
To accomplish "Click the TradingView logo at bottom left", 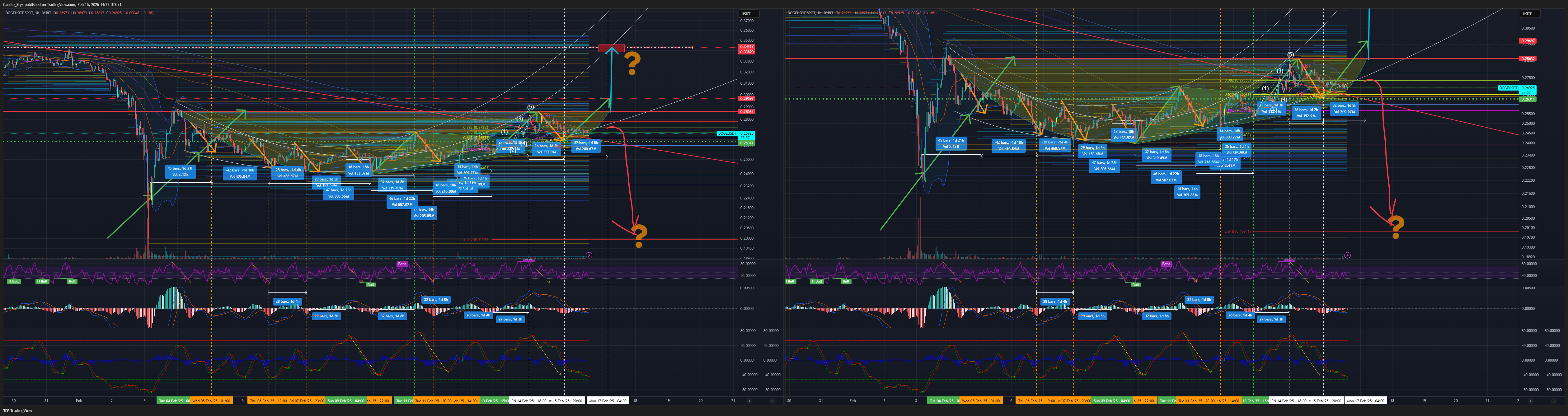I will click(18, 410).
